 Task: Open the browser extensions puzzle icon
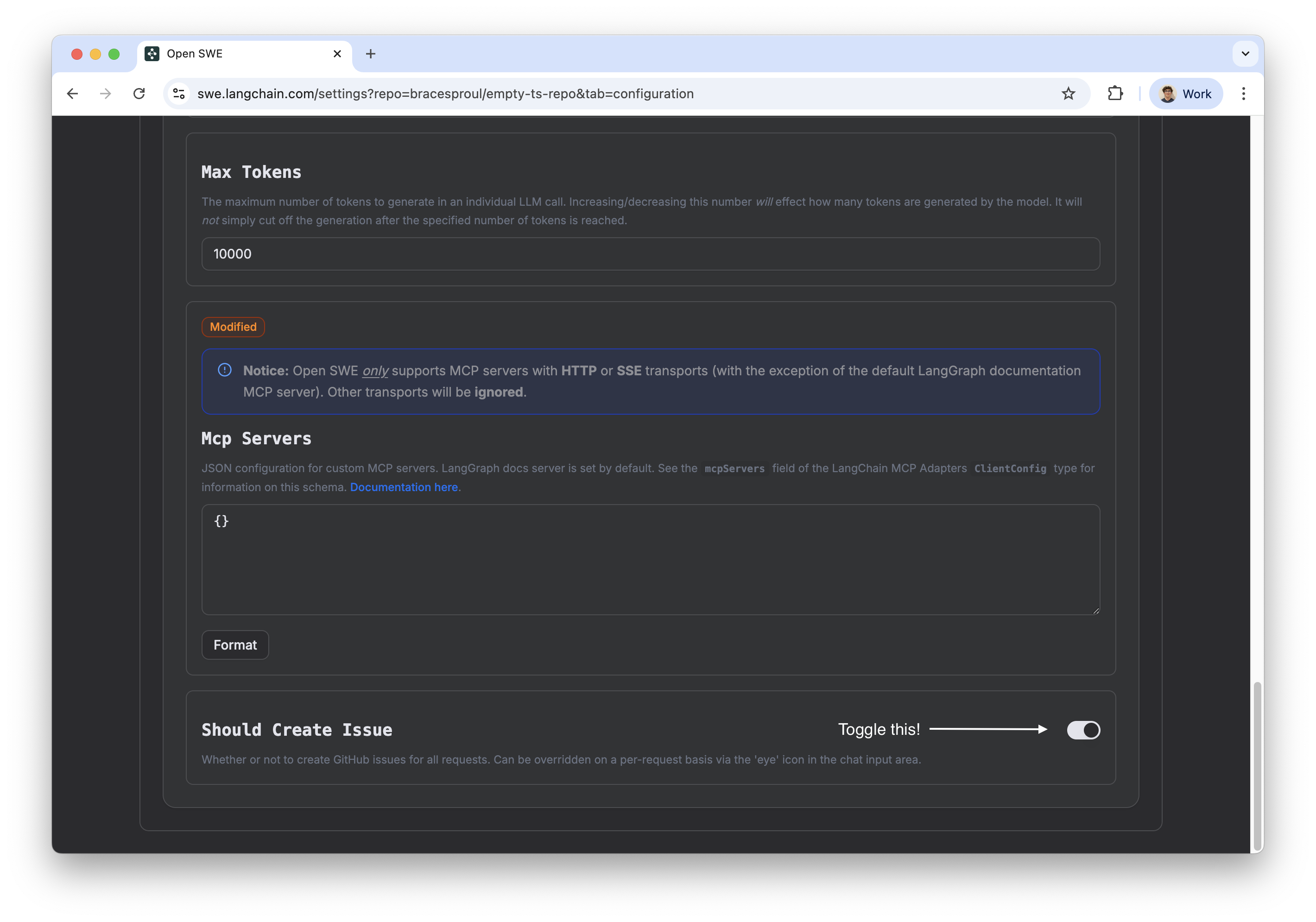click(x=1115, y=94)
